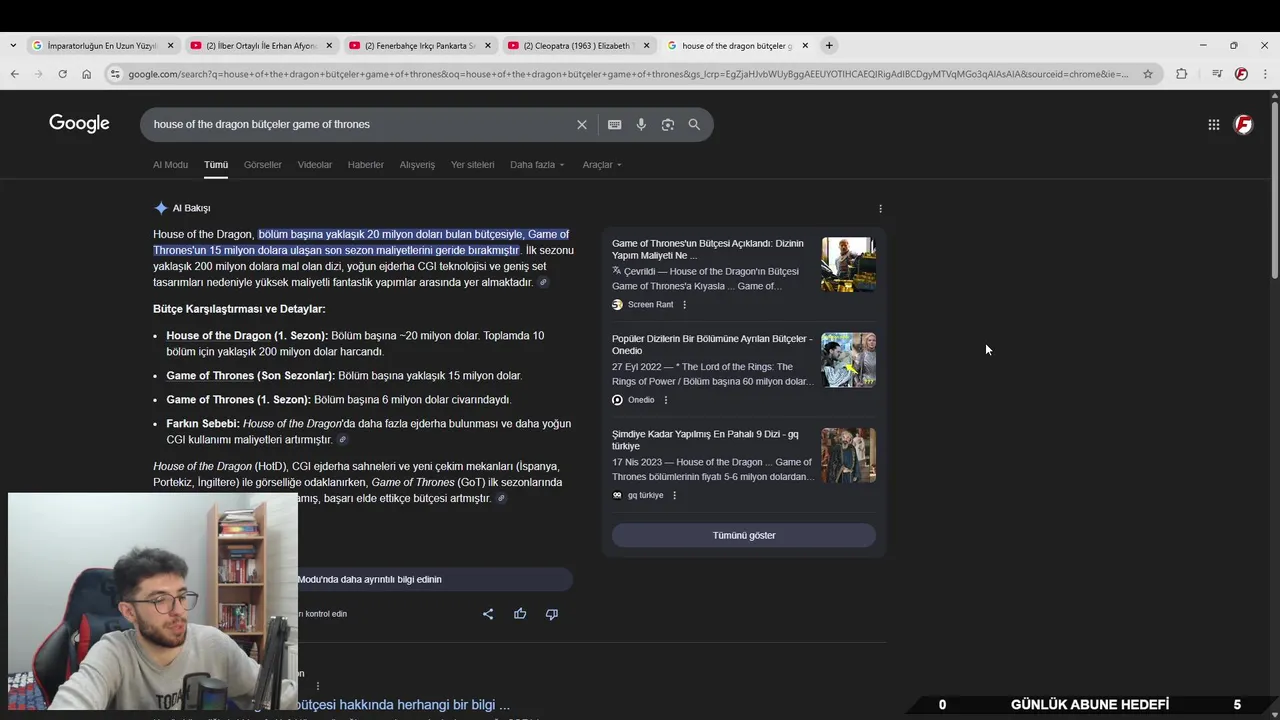Start voice search with microphone icon
The width and height of the screenshot is (1280, 720).
tap(641, 125)
